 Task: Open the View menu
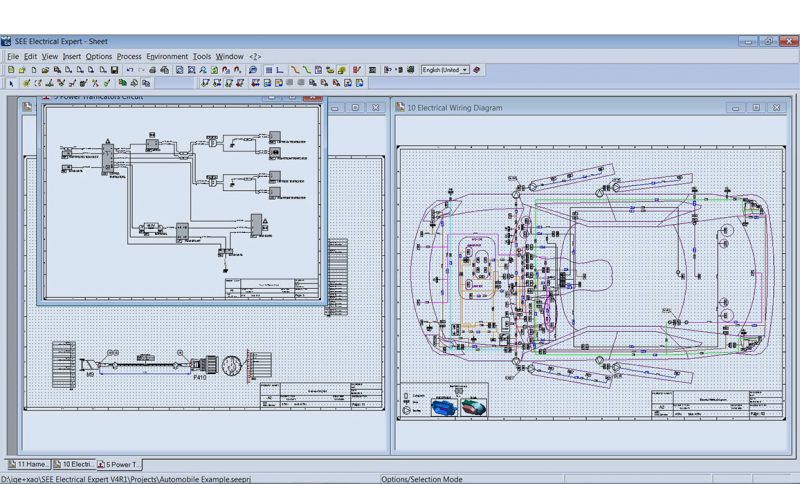pyautogui.click(x=49, y=57)
